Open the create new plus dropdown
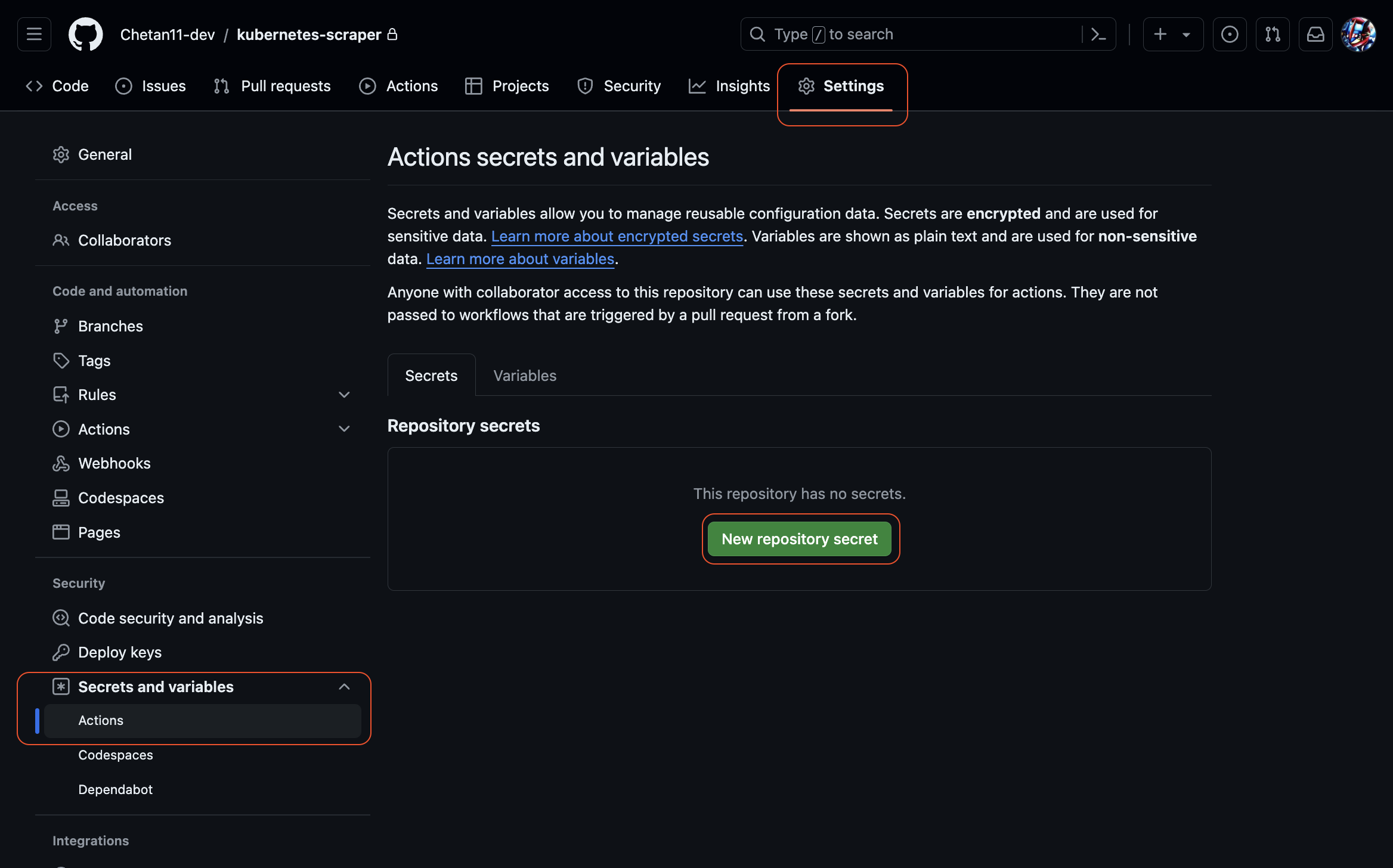 (x=1172, y=35)
